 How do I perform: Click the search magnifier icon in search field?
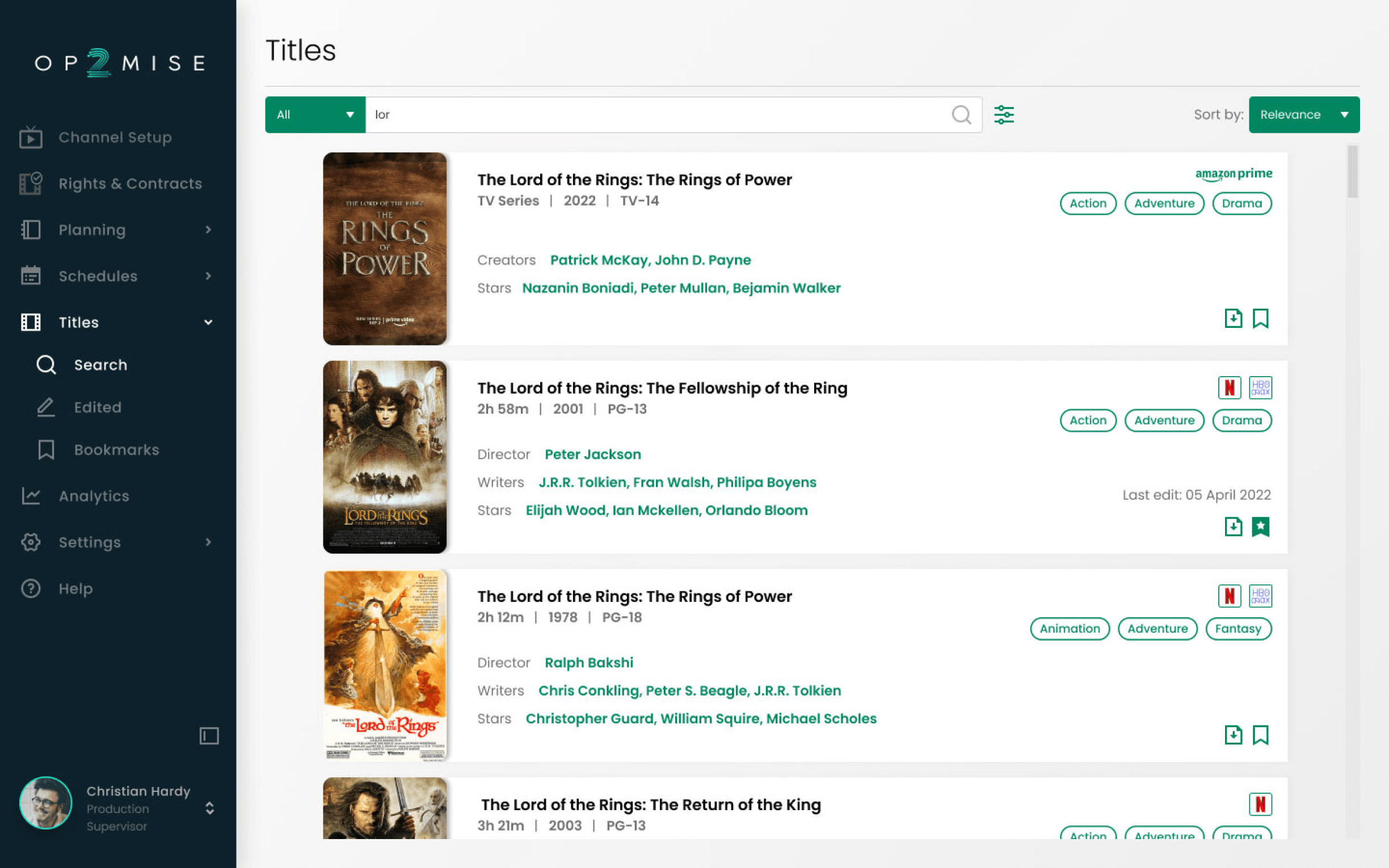tap(961, 115)
